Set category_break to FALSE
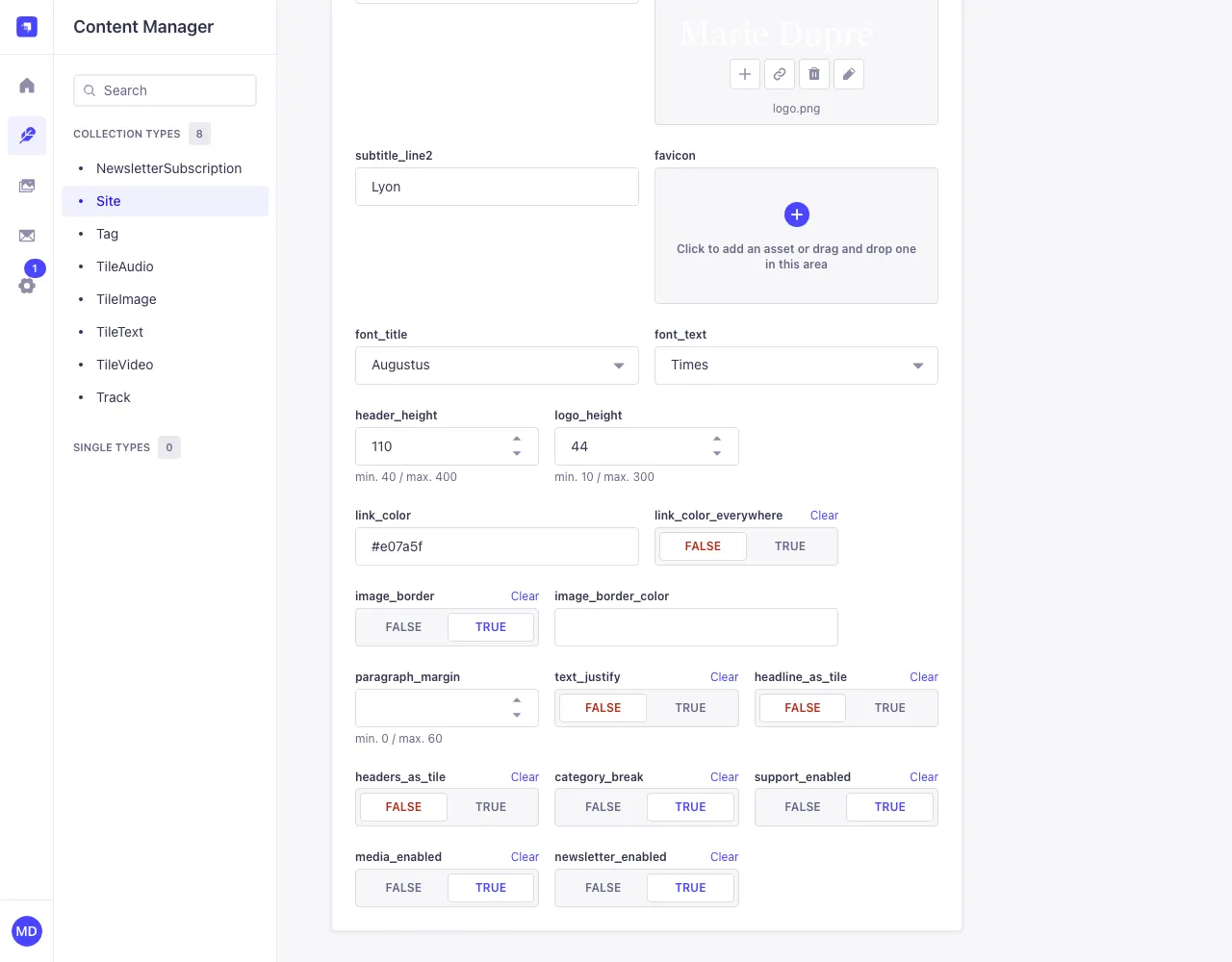The height and width of the screenshot is (962, 1232). click(603, 807)
